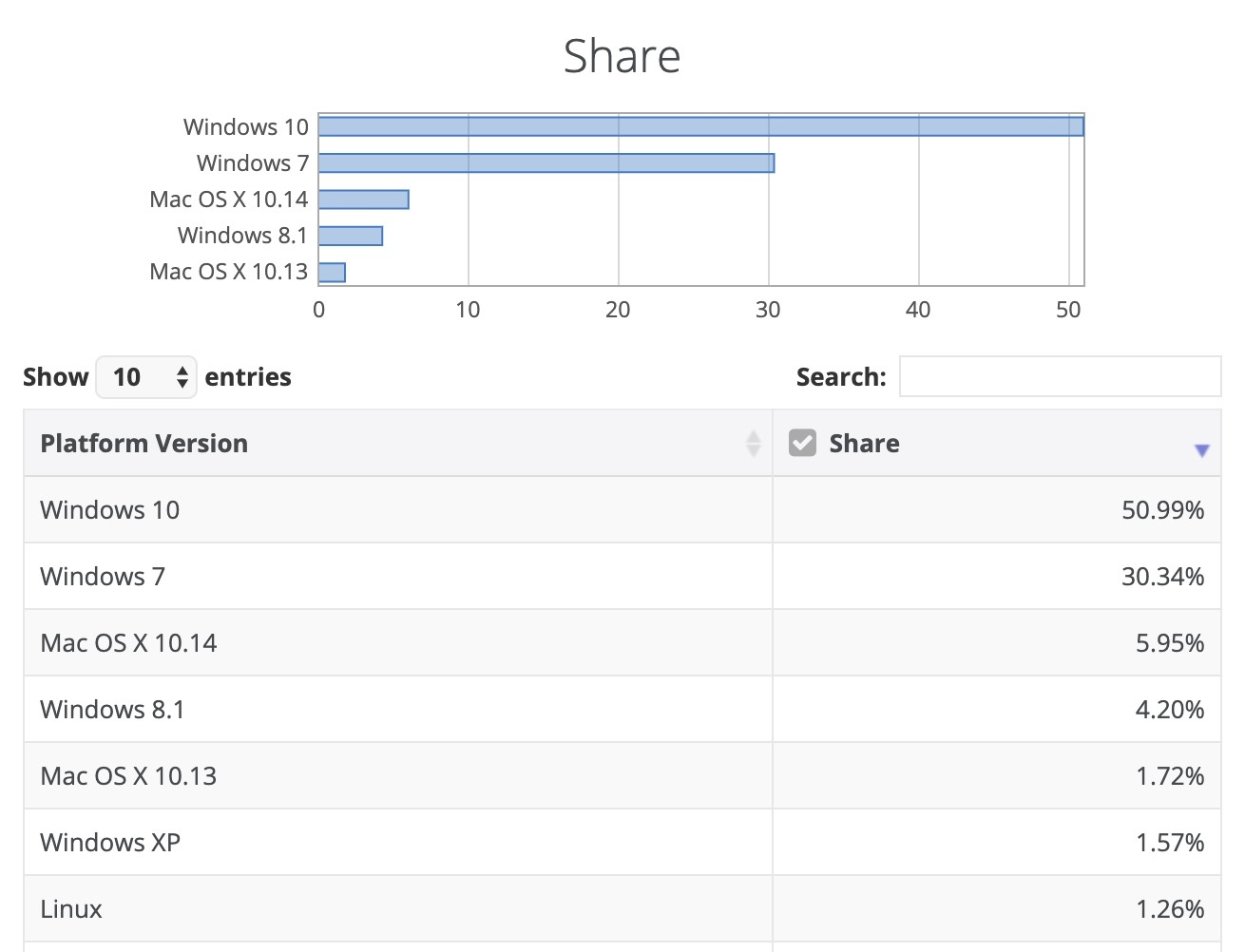Image resolution: width=1245 pixels, height=952 pixels.
Task: Select the Mac OS X 10.14 chart bar
Action: point(364,200)
